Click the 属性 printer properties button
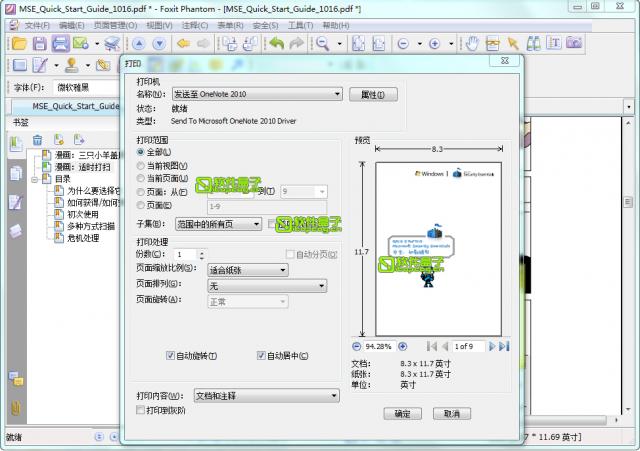Image resolution: width=640 pixels, height=451 pixels. pyautogui.click(x=373, y=94)
